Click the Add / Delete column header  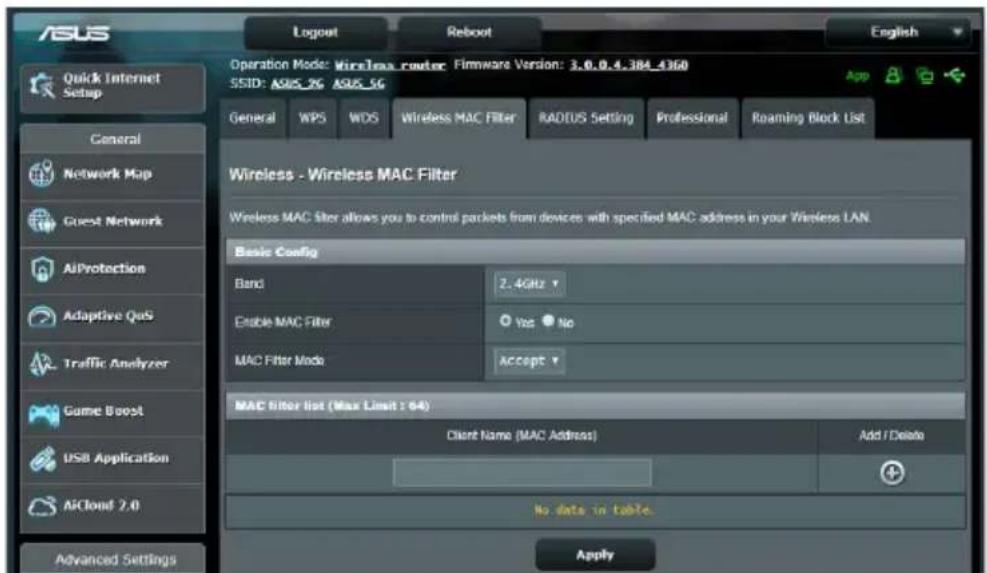click(891, 435)
